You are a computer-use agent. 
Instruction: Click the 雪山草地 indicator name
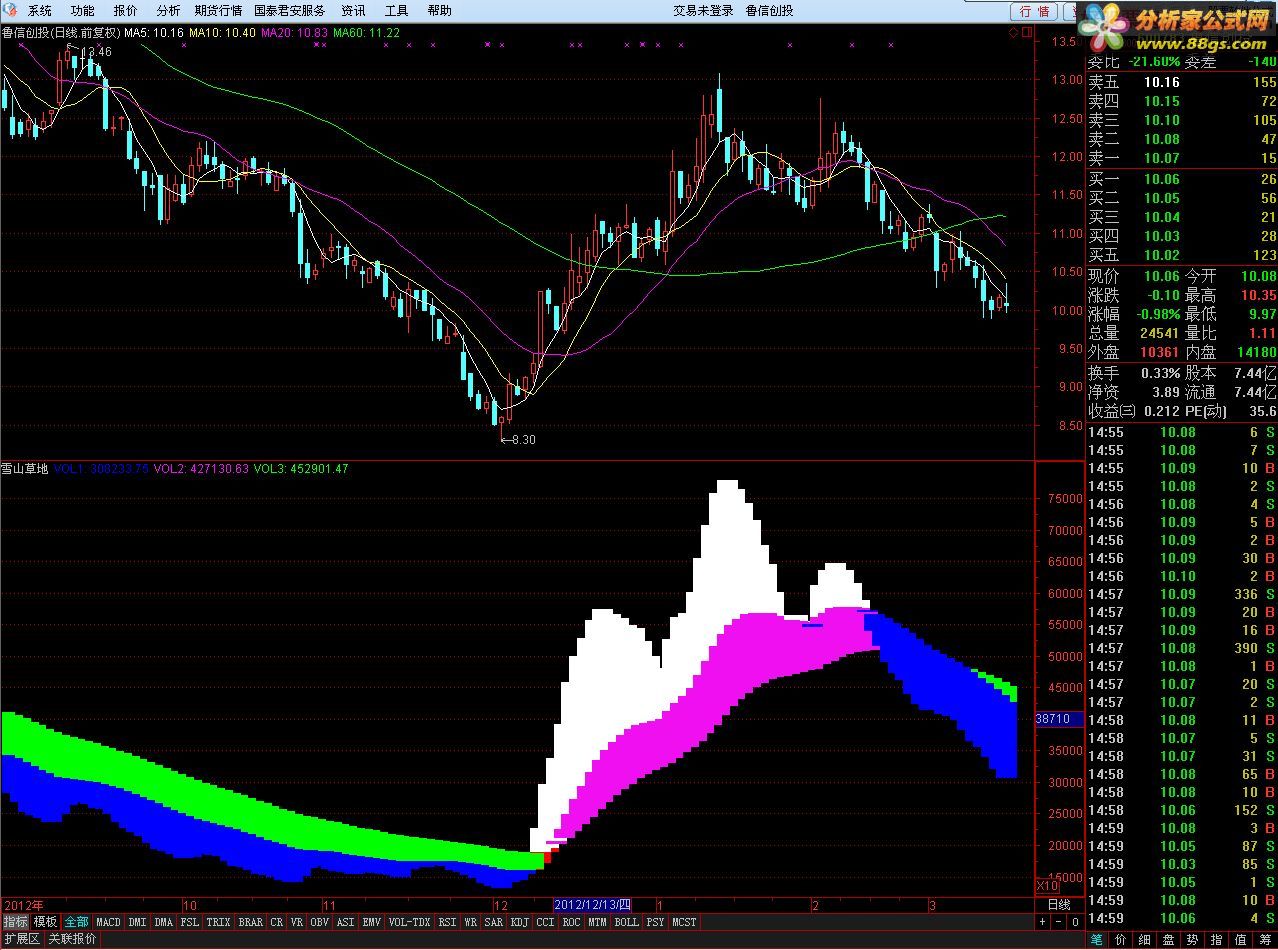click(x=25, y=468)
